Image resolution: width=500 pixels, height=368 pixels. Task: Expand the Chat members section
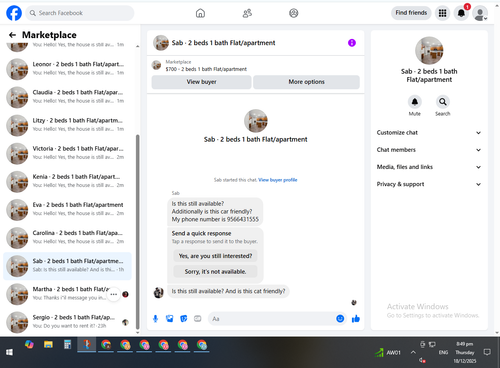tap(429, 150)
